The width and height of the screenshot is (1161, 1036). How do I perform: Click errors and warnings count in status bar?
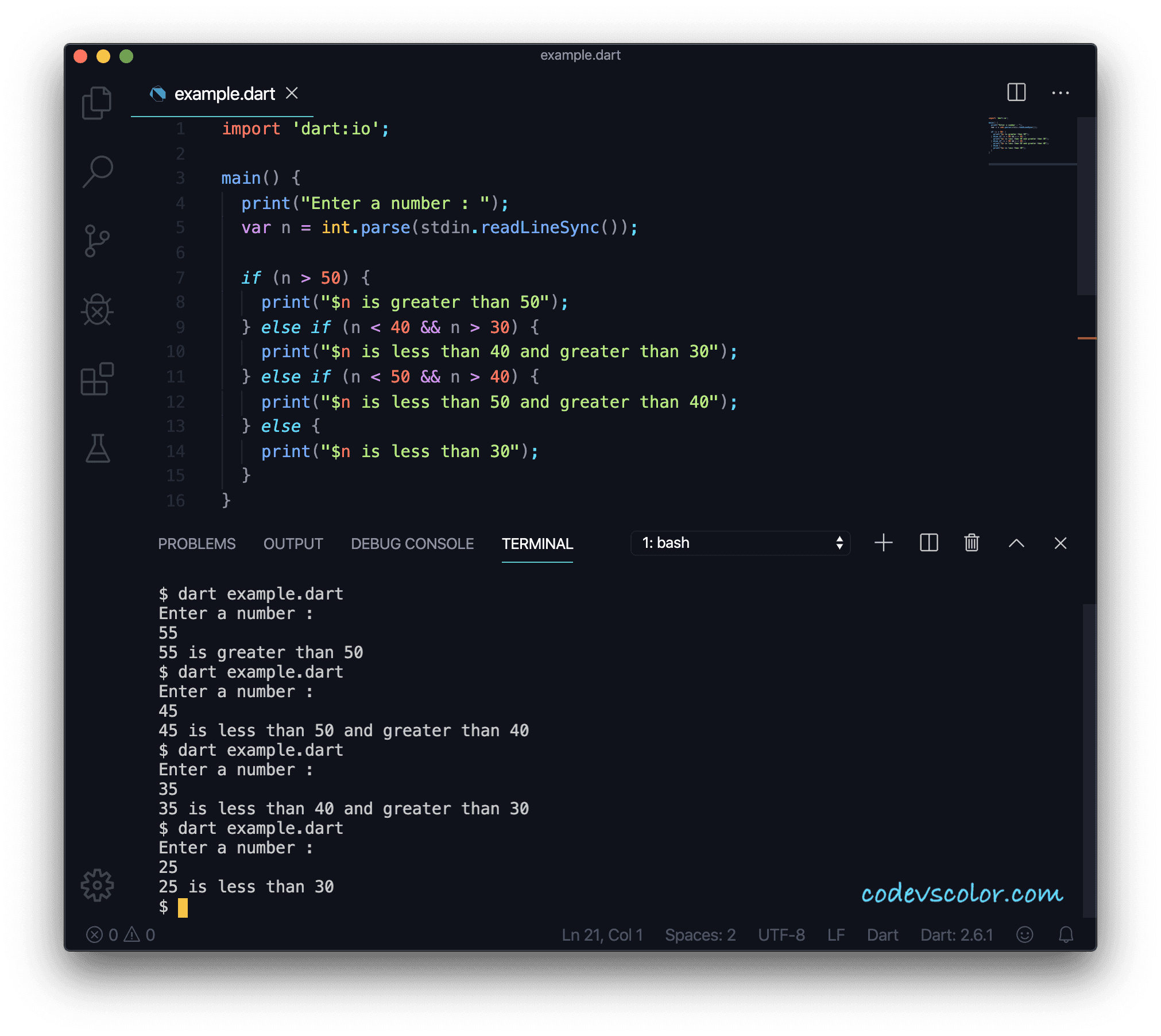pos(121,935)
